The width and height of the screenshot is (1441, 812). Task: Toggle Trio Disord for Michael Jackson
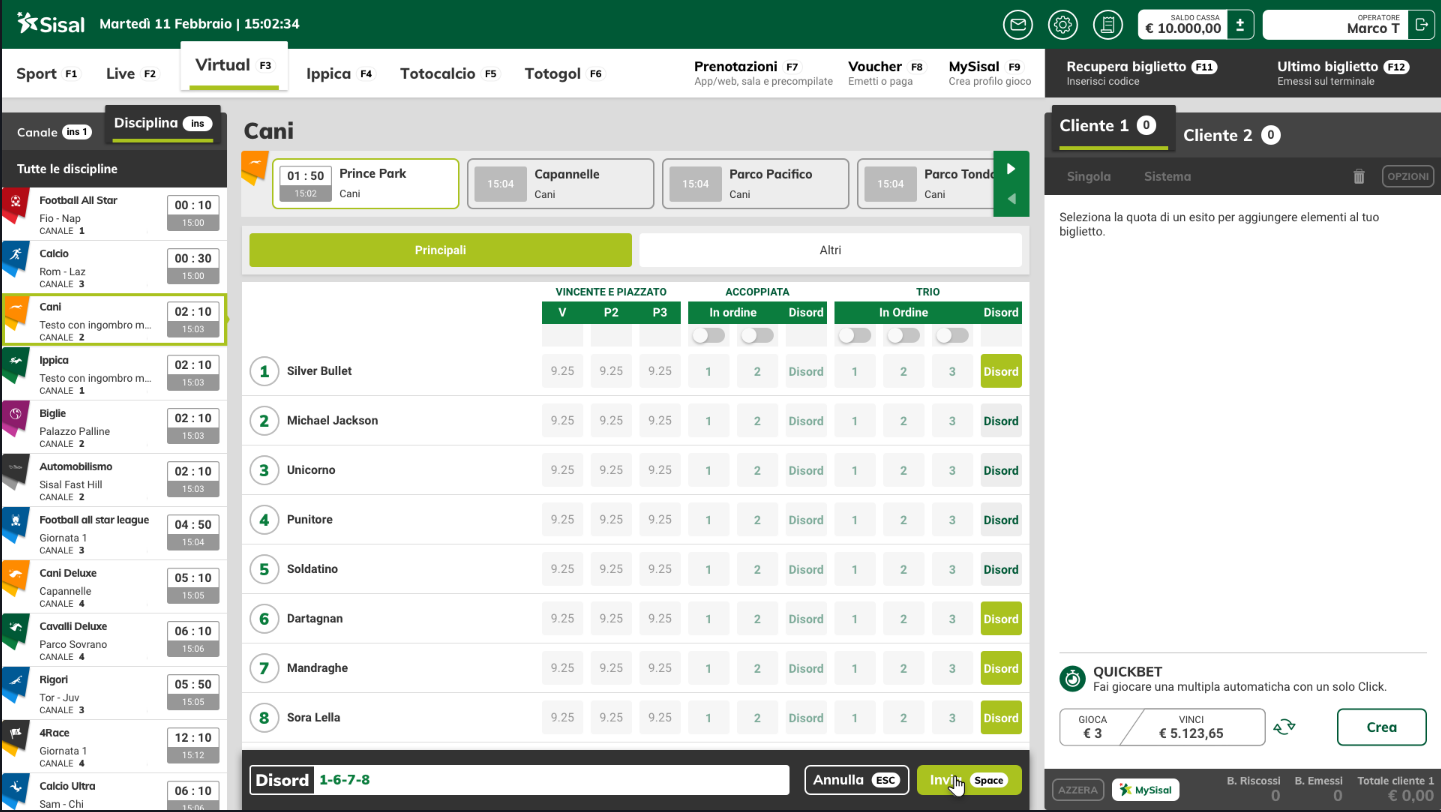pos(1001,421)
